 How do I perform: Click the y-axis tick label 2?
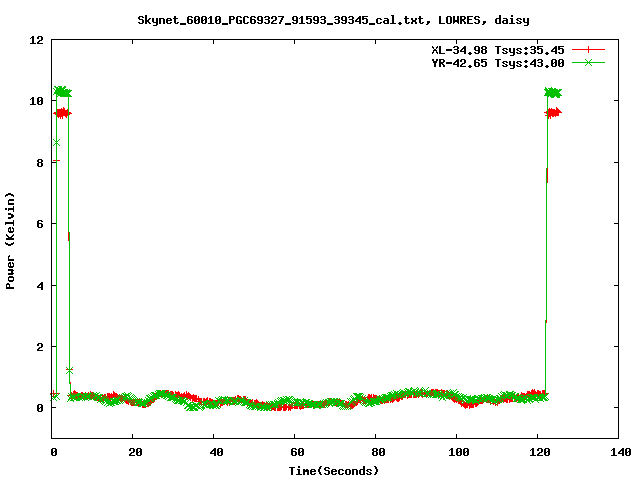pyautogui.click(x=40, y=347)
